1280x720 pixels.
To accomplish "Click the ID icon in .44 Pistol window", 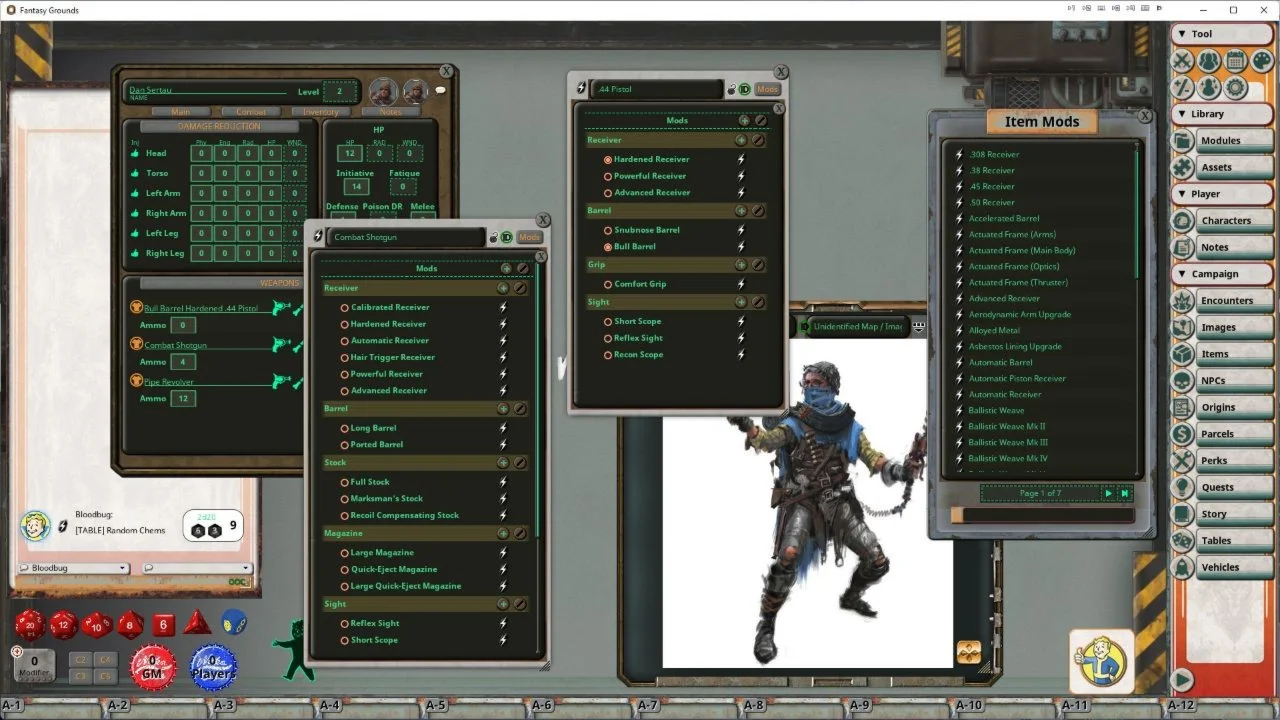I will point(745,89).
